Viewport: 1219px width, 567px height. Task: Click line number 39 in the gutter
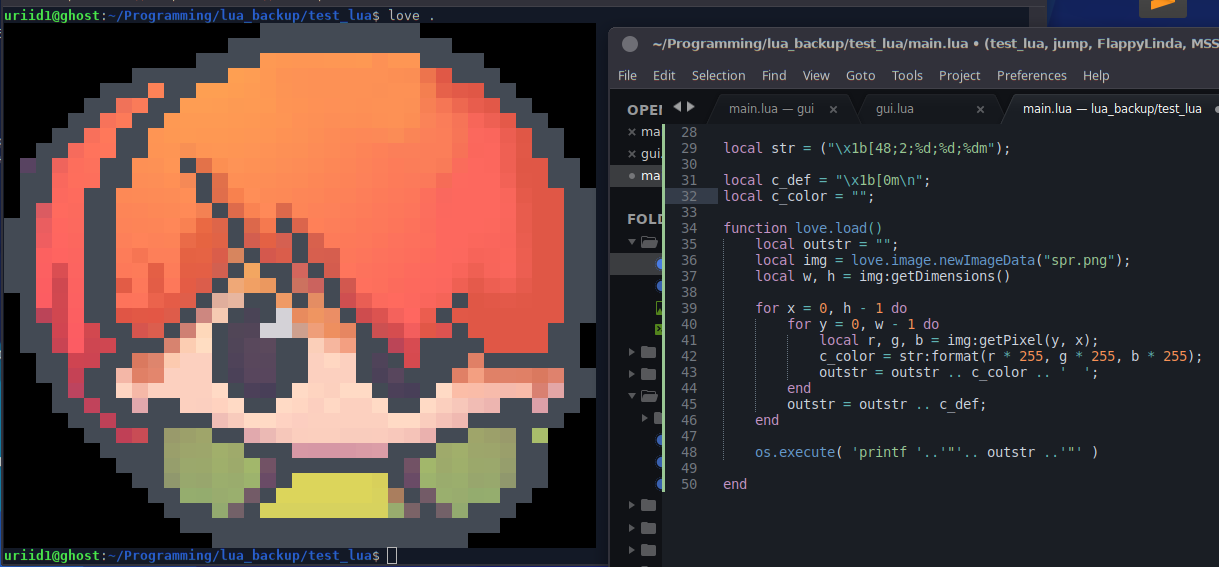point(687,308)
